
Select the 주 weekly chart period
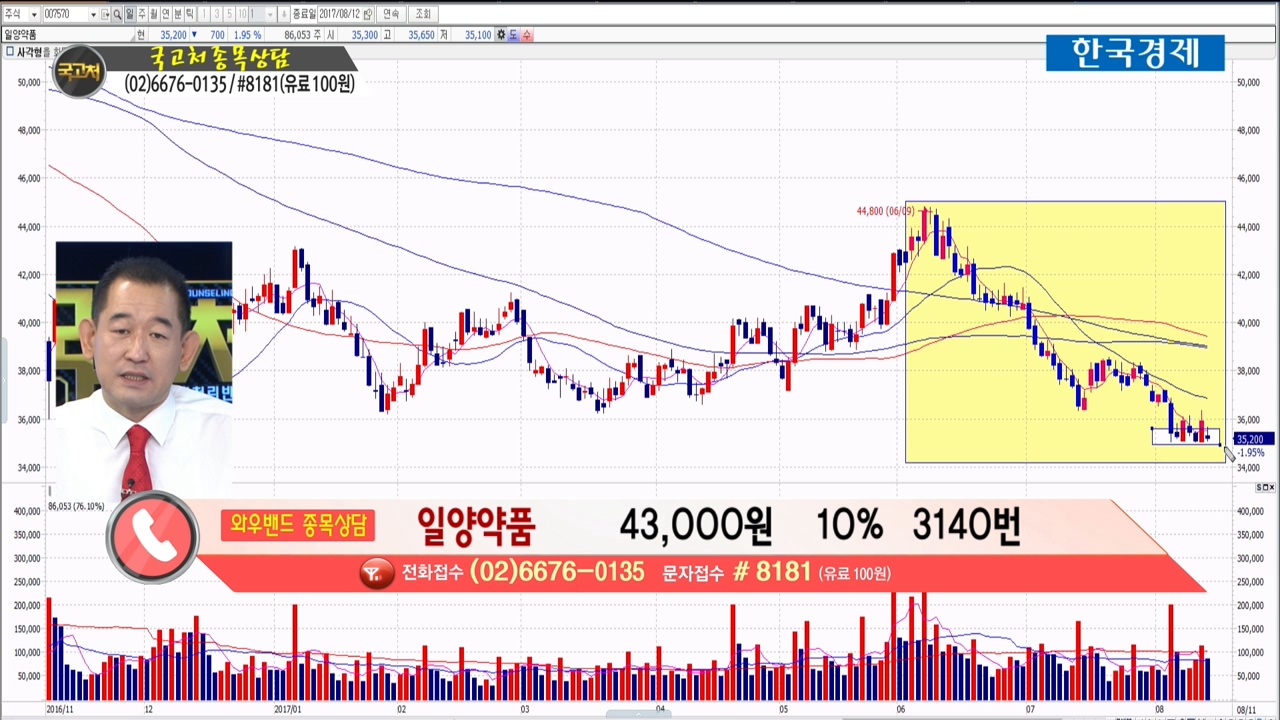click(141, 15)
